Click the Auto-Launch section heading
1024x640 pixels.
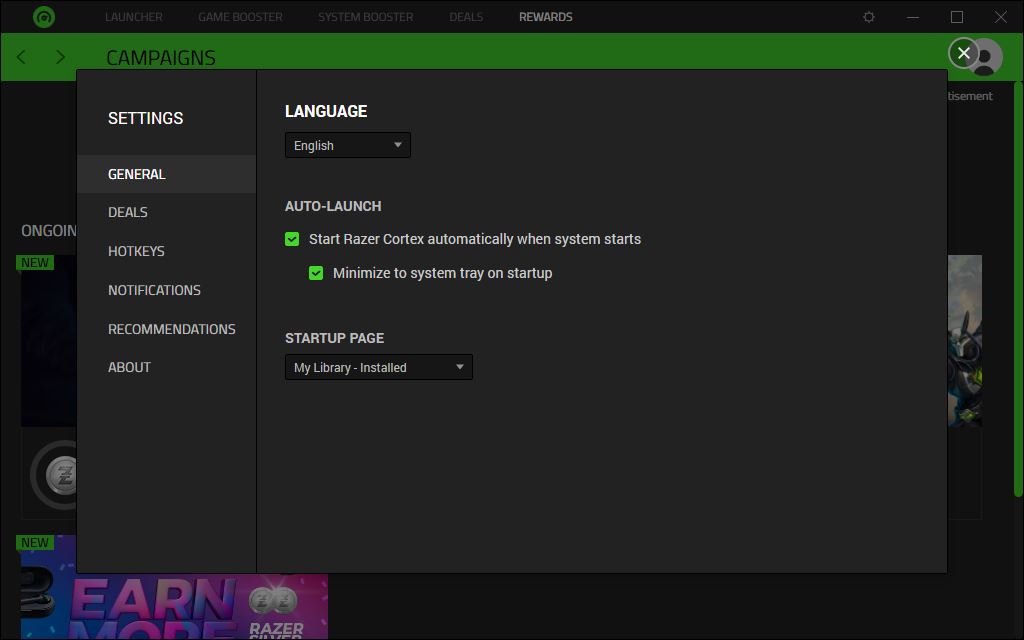pyautogui.click(x=333, y=206)
